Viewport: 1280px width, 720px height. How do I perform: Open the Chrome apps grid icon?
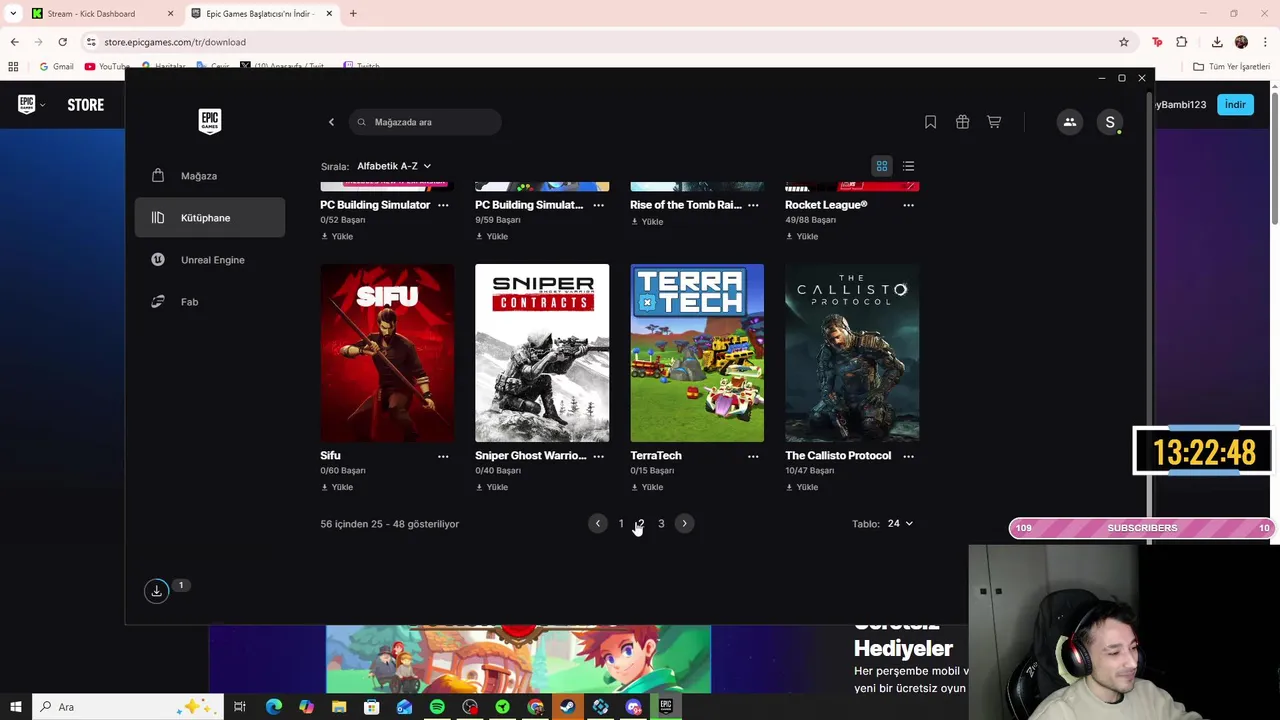pos(13,66)
